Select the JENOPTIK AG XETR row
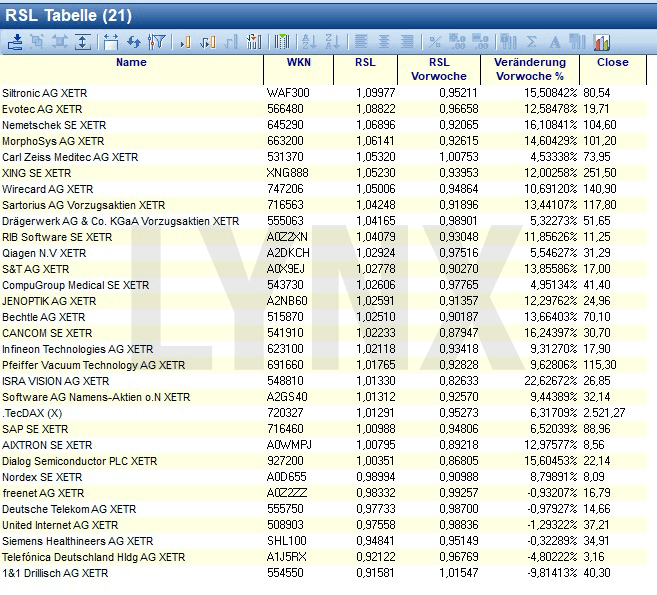Image resolution: width=657 pixels, height=595 pixels. 323,301
